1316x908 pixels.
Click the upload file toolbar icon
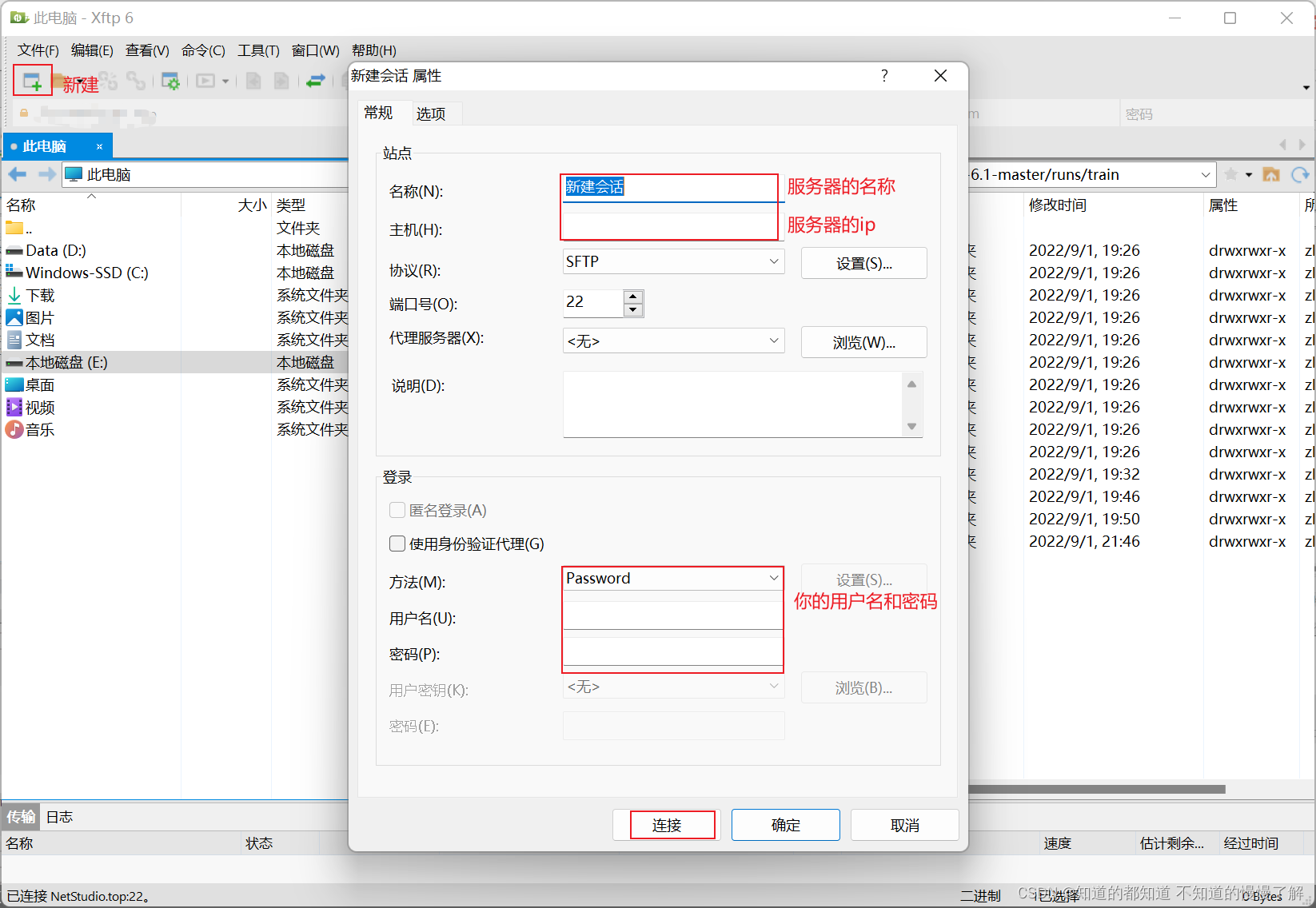[253, 81]
